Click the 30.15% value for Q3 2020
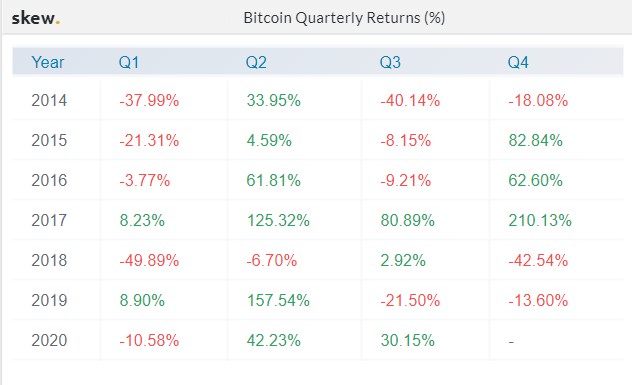 pos(407,340)
